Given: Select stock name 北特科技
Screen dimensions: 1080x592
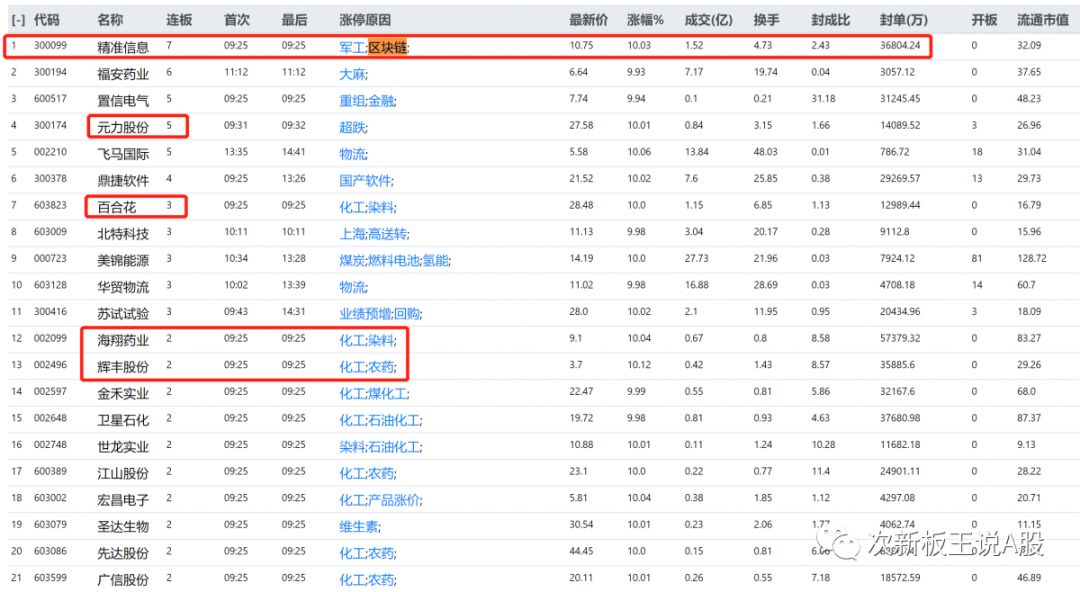Looking at the screenshot, I should pyautogui.click(x=123, y=234).
